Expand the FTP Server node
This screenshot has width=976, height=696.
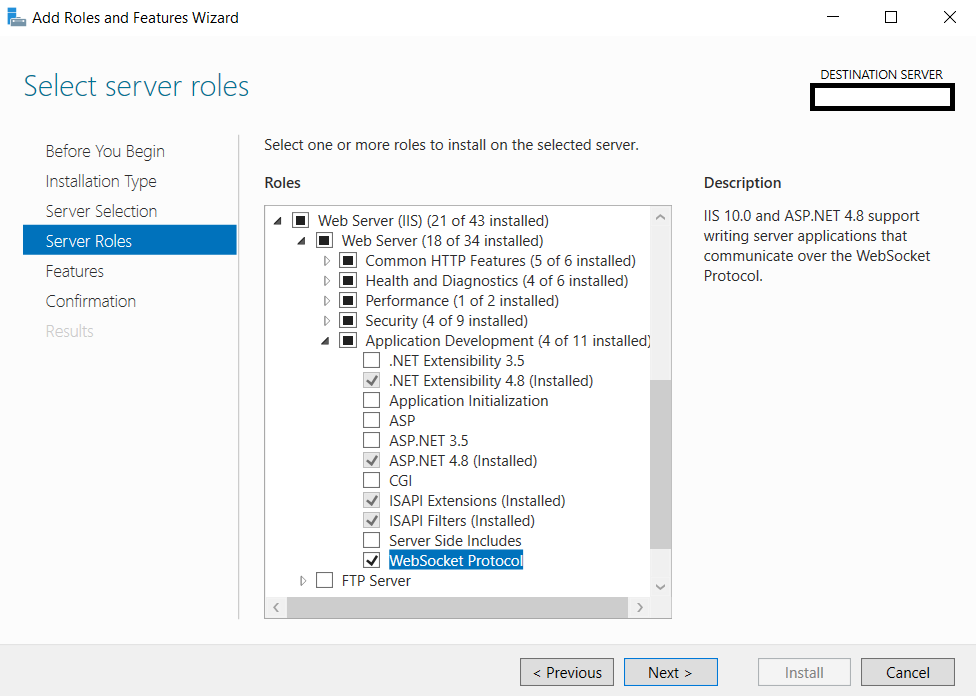pyautogui.click(x=303, y=580)
